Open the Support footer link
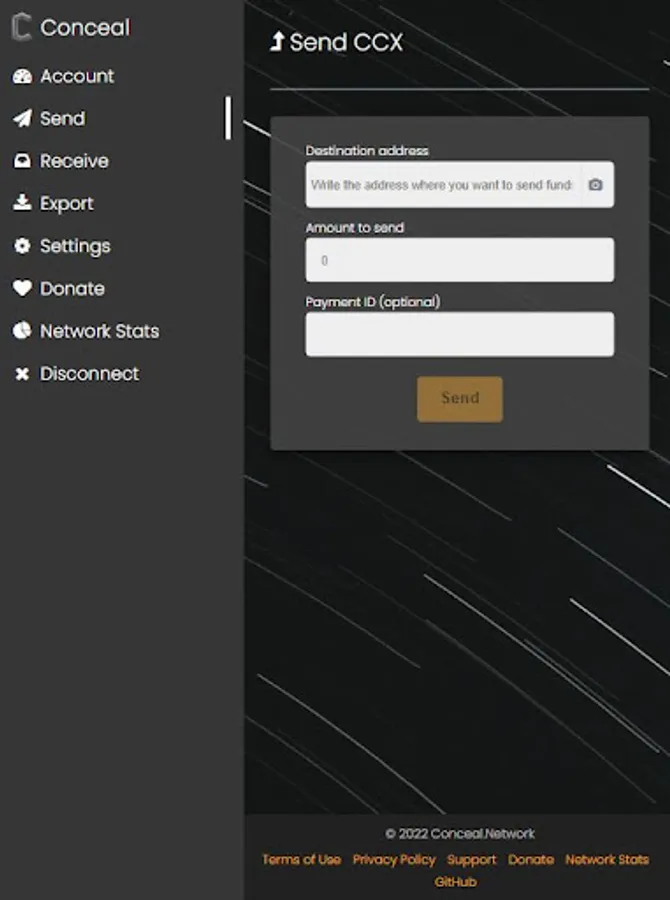The height and width of the screenshot is (900, 670). [x=471, y=859]
